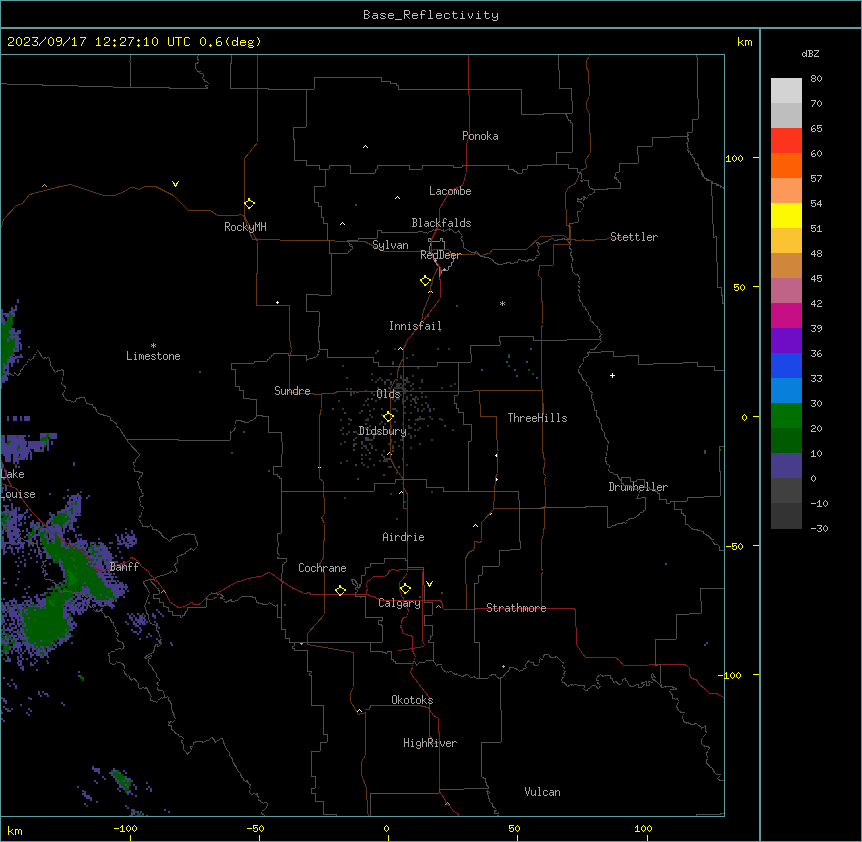
Task: Click the Lacombe city label
Action: pyautogui.click(x=450, y=191)
